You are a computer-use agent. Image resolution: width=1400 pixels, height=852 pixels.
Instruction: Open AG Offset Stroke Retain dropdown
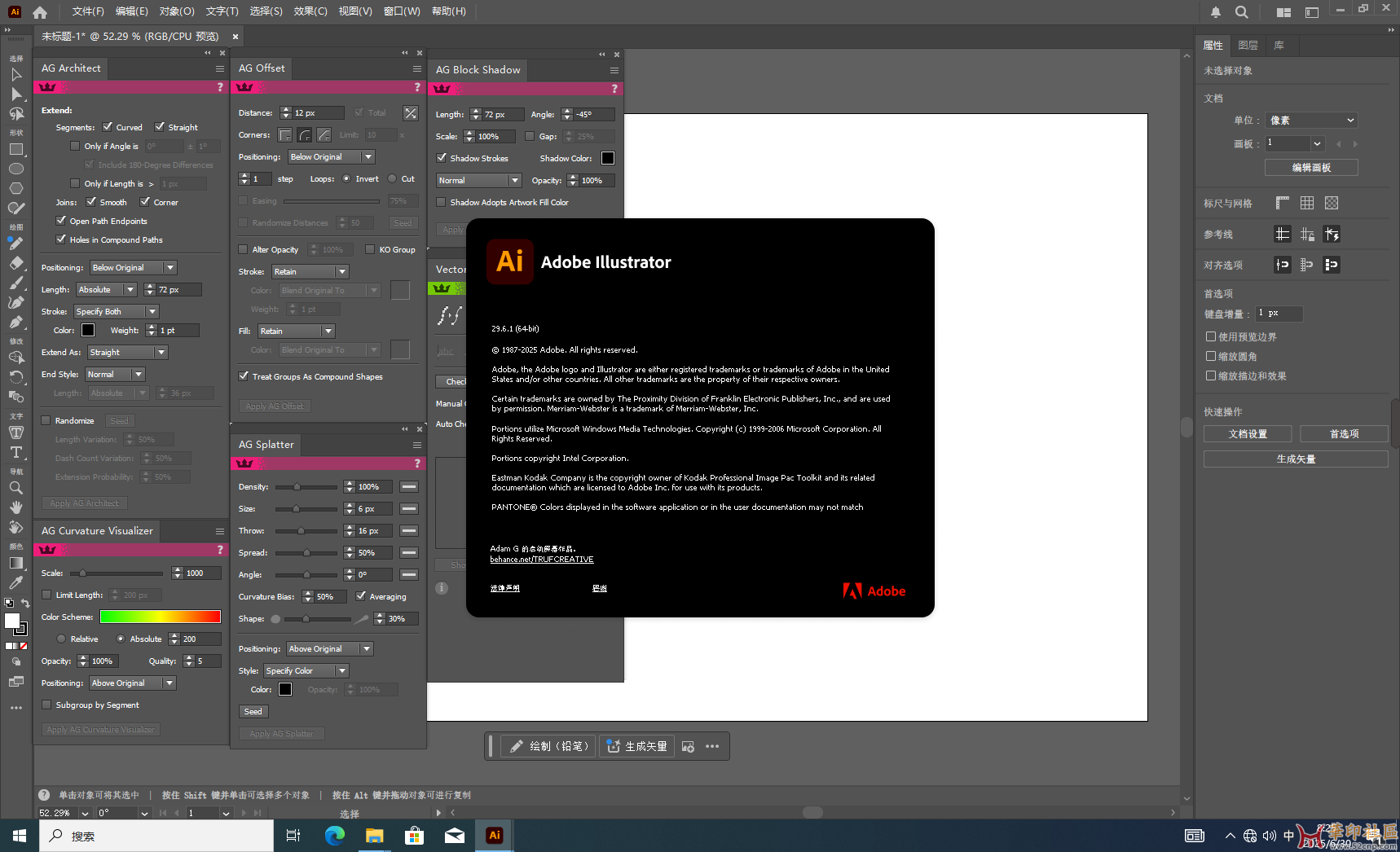[x=310, y=272]
